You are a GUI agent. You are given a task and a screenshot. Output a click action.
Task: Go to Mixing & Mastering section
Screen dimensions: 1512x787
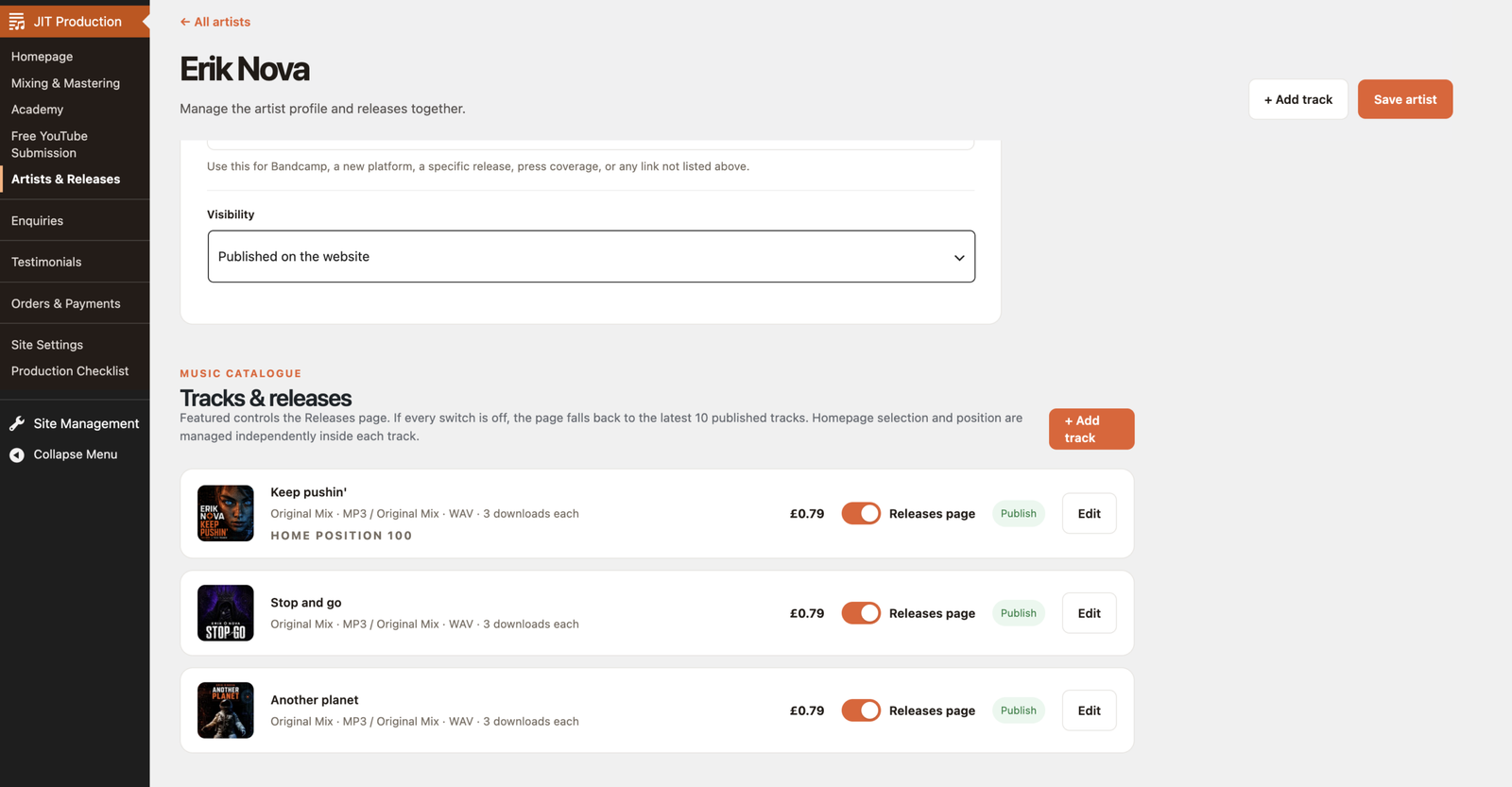click(65, 83)
